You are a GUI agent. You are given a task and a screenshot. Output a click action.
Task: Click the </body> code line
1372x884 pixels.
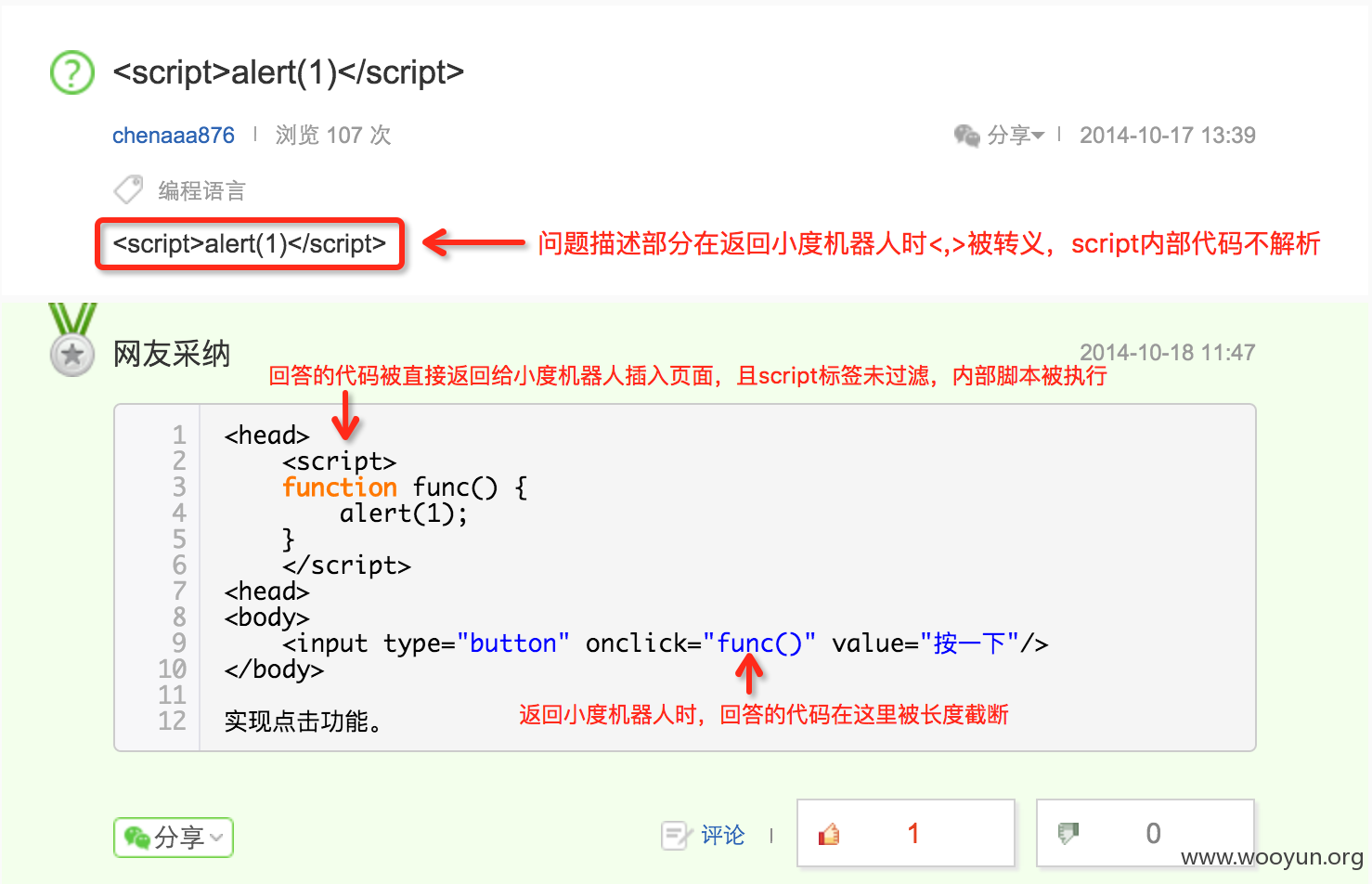[x=274, y=669]
